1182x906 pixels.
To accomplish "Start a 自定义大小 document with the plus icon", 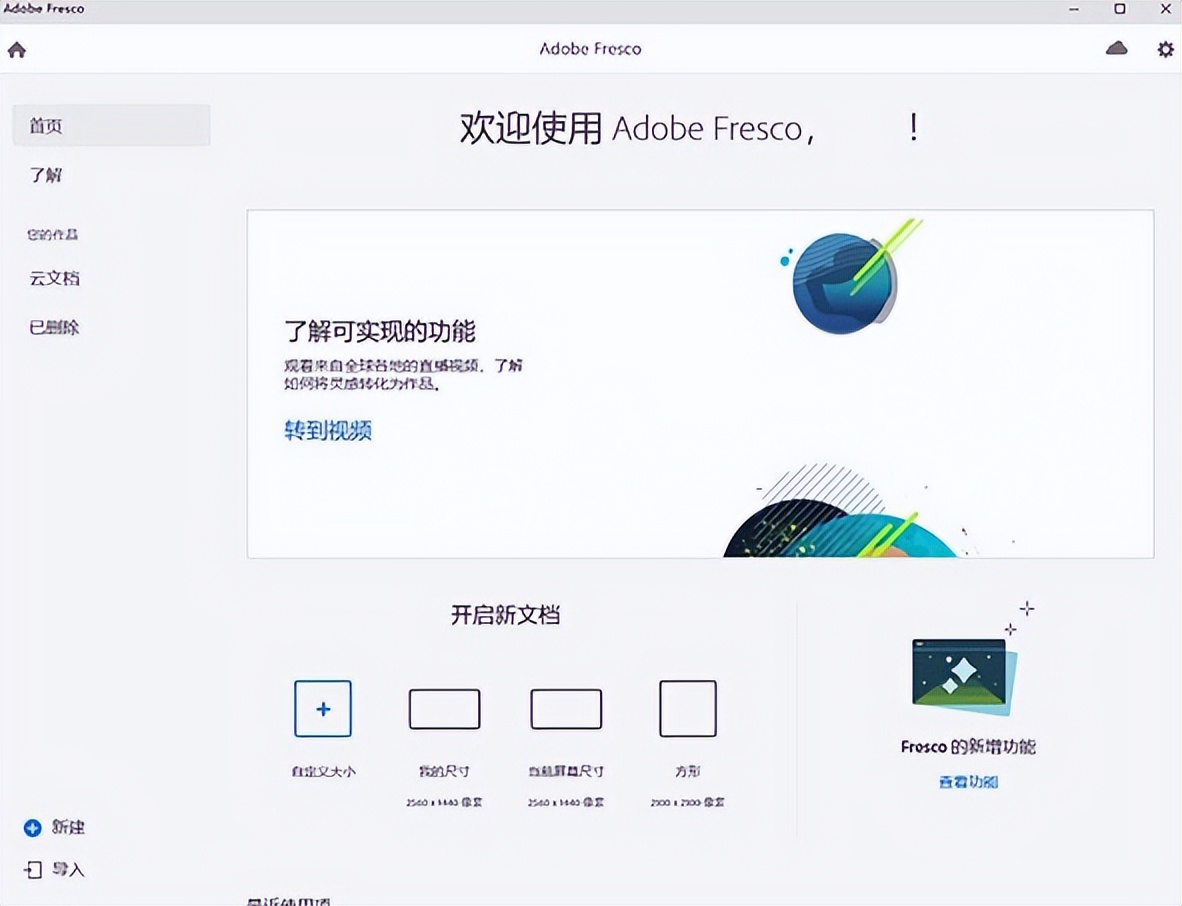I will [322, 708].
